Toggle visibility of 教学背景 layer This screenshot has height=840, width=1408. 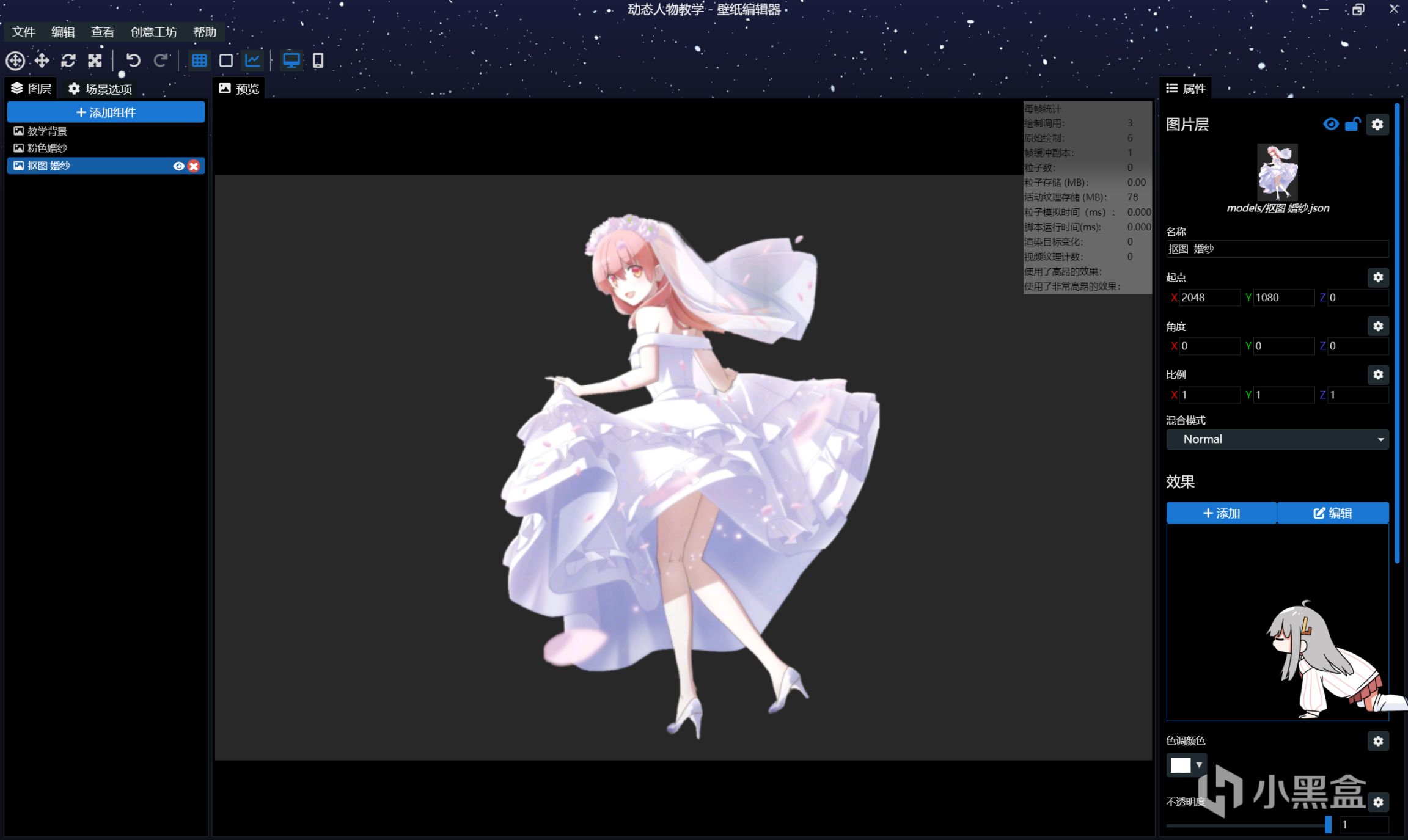(x=178, y=131)
